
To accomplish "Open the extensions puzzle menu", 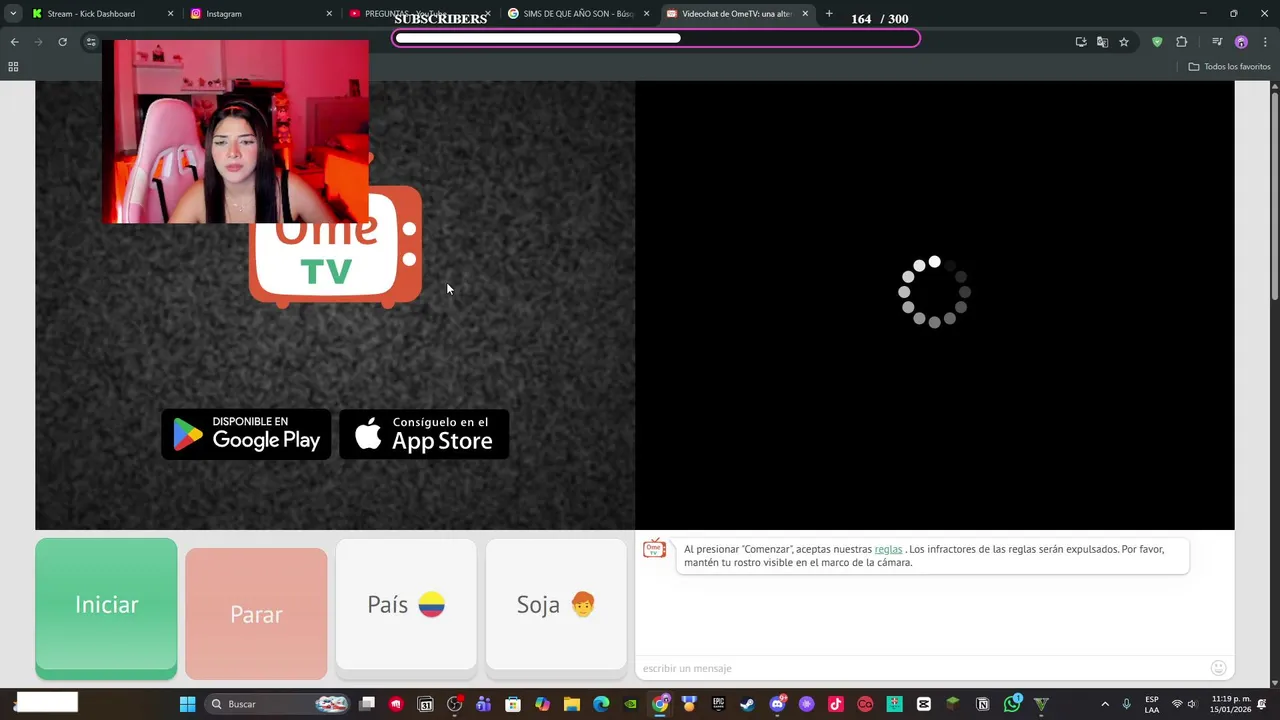I will coord(1181,42).
